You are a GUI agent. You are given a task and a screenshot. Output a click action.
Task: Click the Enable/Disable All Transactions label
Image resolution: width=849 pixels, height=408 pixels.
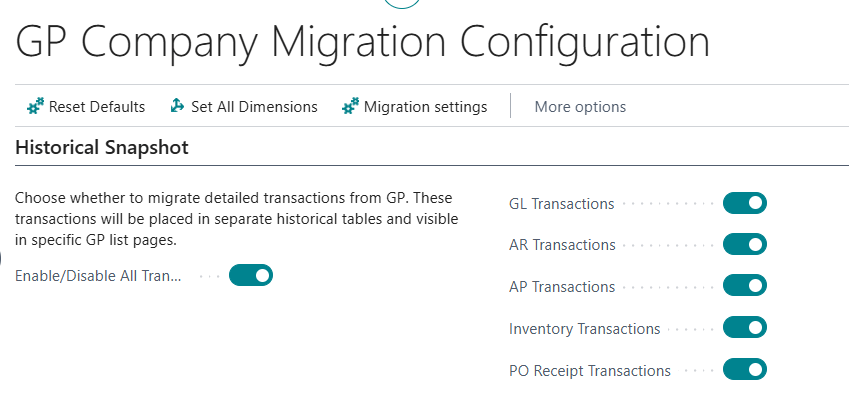(98, 276)
